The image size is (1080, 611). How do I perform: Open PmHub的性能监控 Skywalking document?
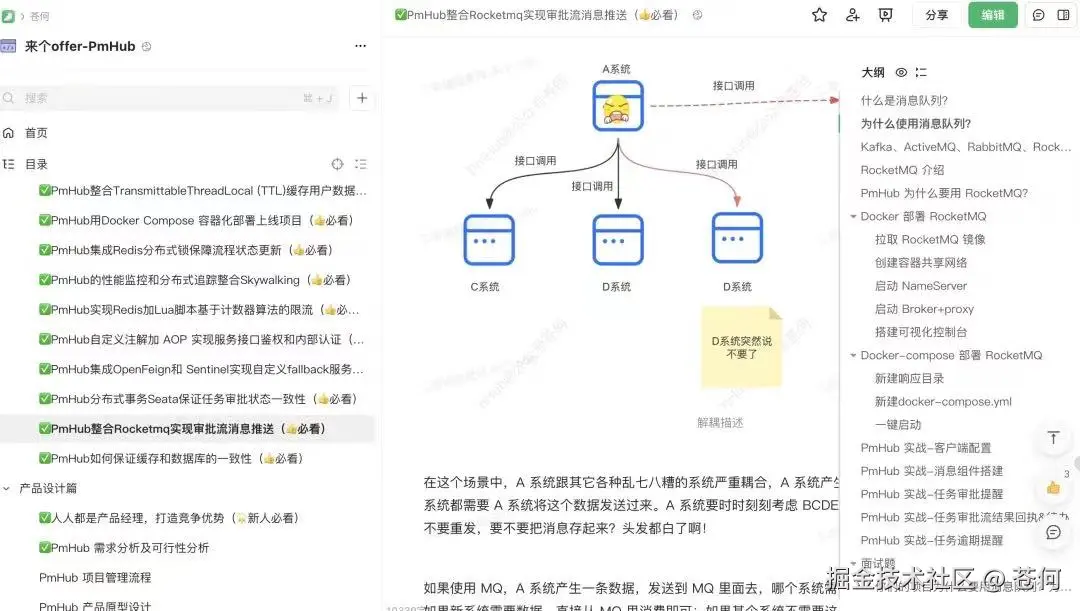(195, 280)
